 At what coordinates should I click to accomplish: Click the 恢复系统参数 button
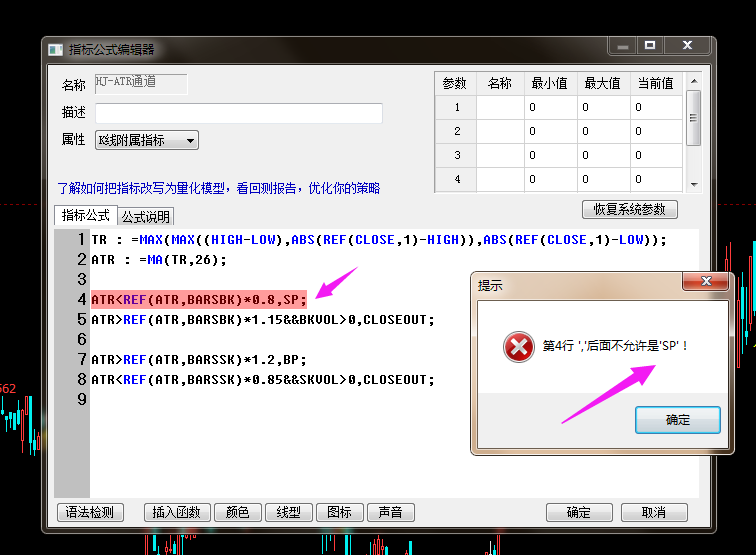coord(629,210)
